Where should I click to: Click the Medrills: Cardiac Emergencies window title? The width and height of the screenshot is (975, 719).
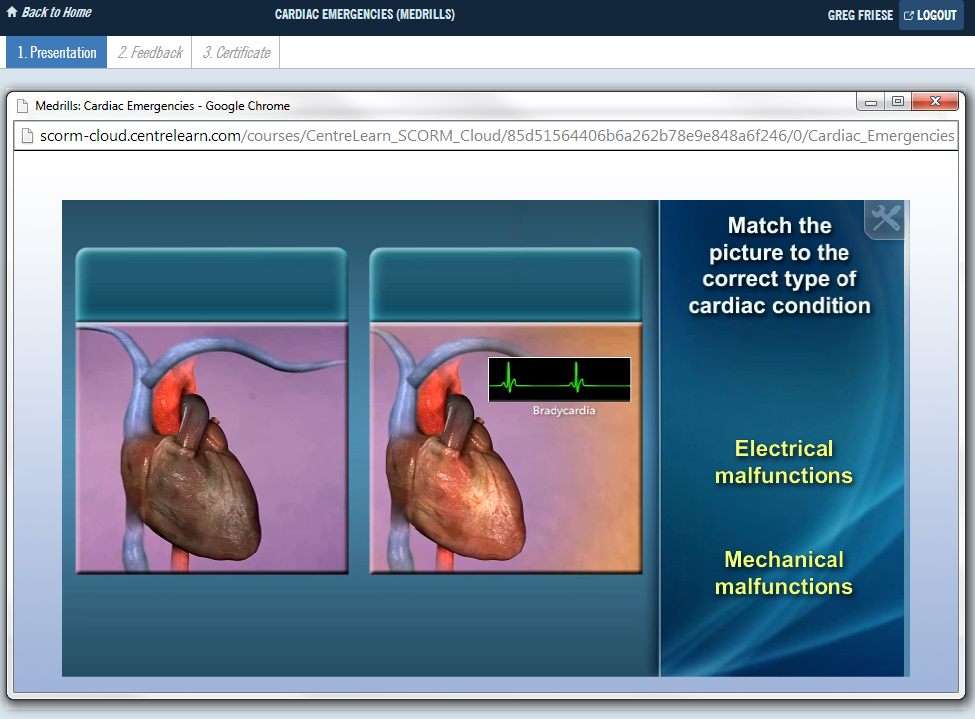click(162, 106)
